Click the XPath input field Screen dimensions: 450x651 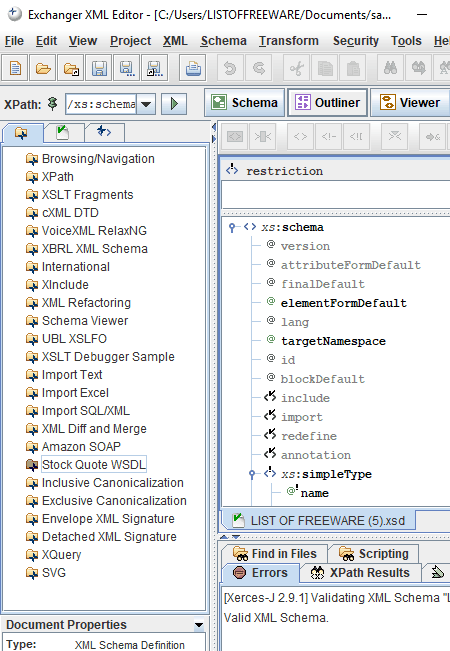(x=101, y=104)
